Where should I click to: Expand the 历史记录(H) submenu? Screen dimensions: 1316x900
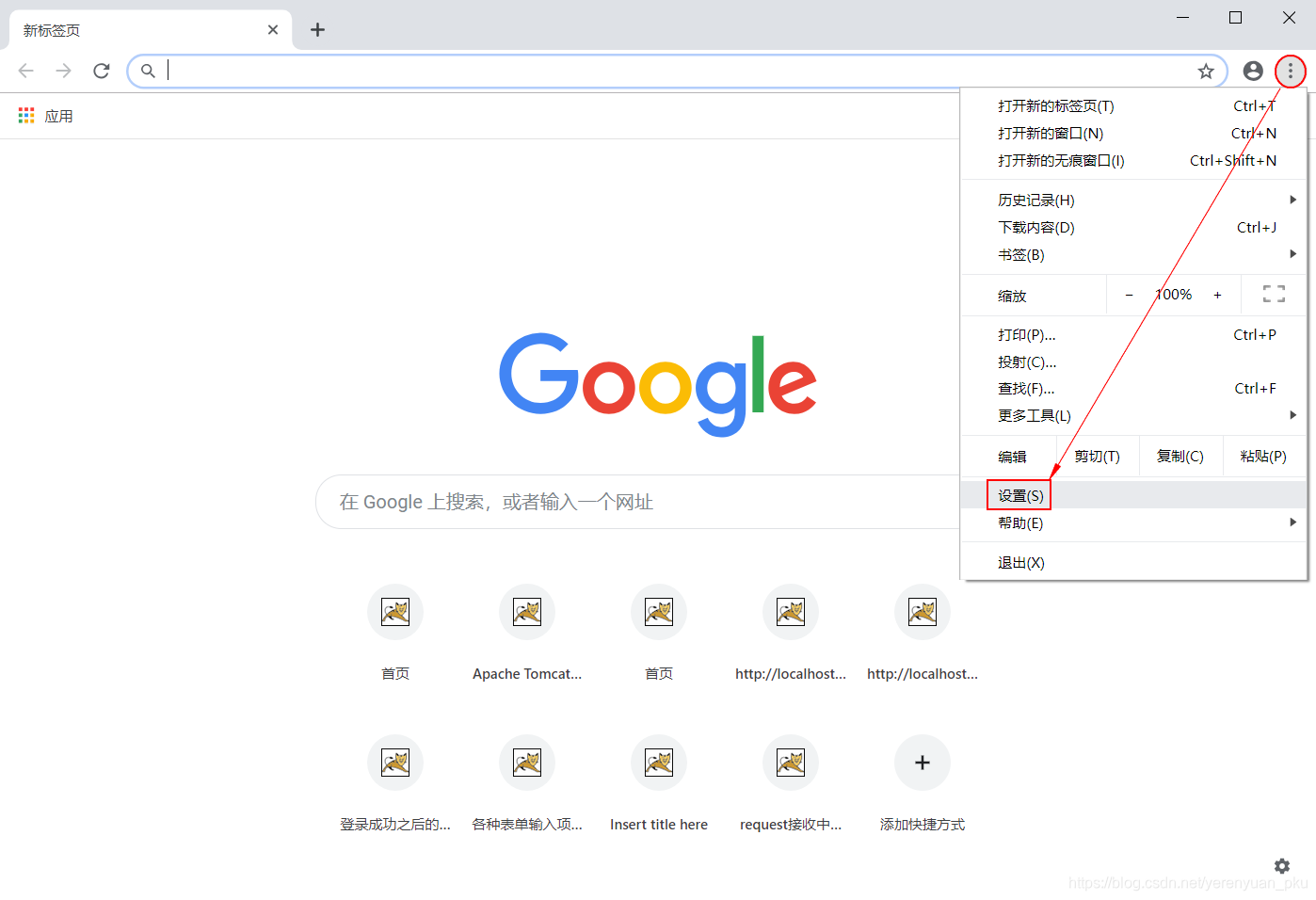1134,201
